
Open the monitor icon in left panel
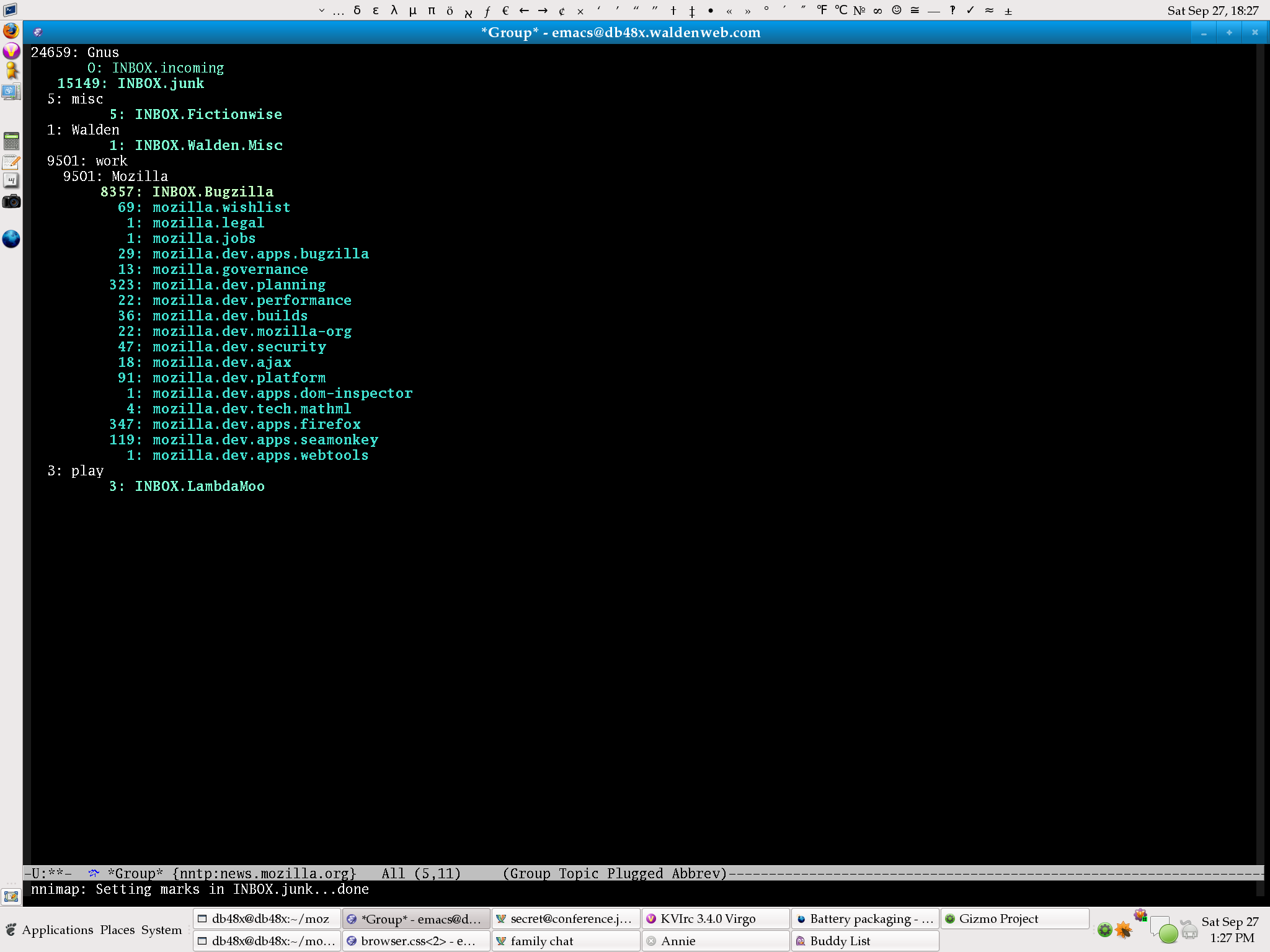click(11, 92)
